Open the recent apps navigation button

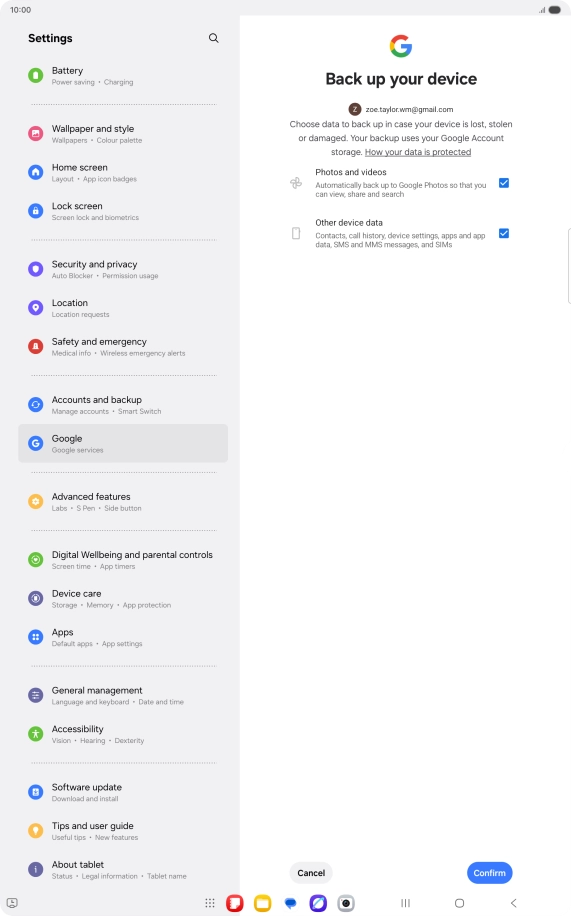pos(405,903)
